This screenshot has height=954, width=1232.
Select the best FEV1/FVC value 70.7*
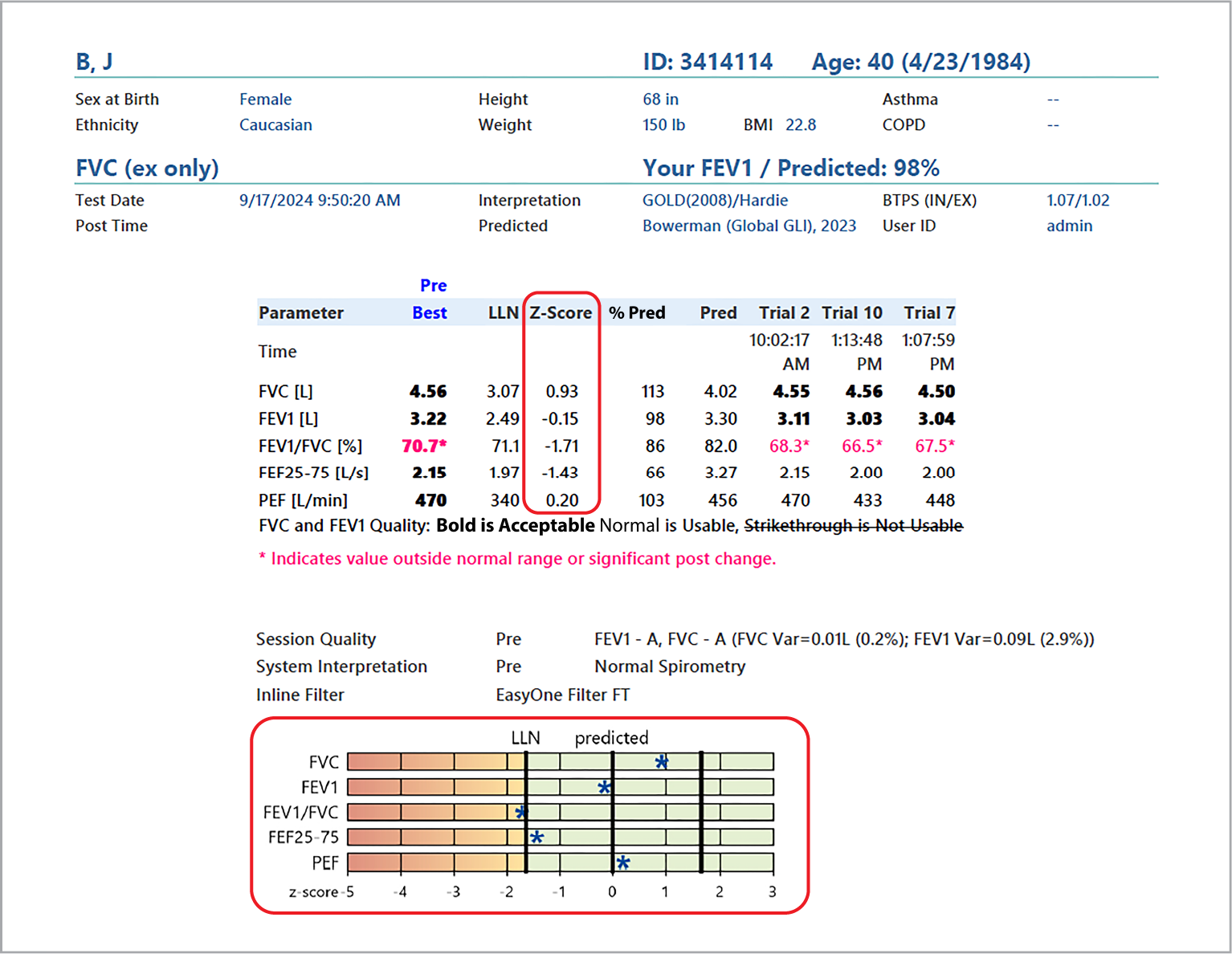(x=423, y=446)
